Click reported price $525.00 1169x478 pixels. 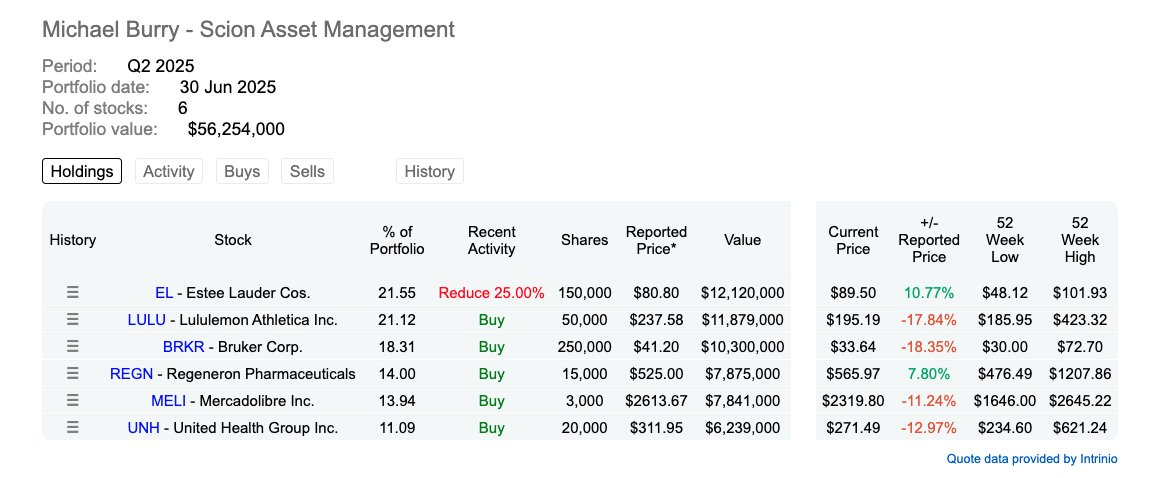656,374
